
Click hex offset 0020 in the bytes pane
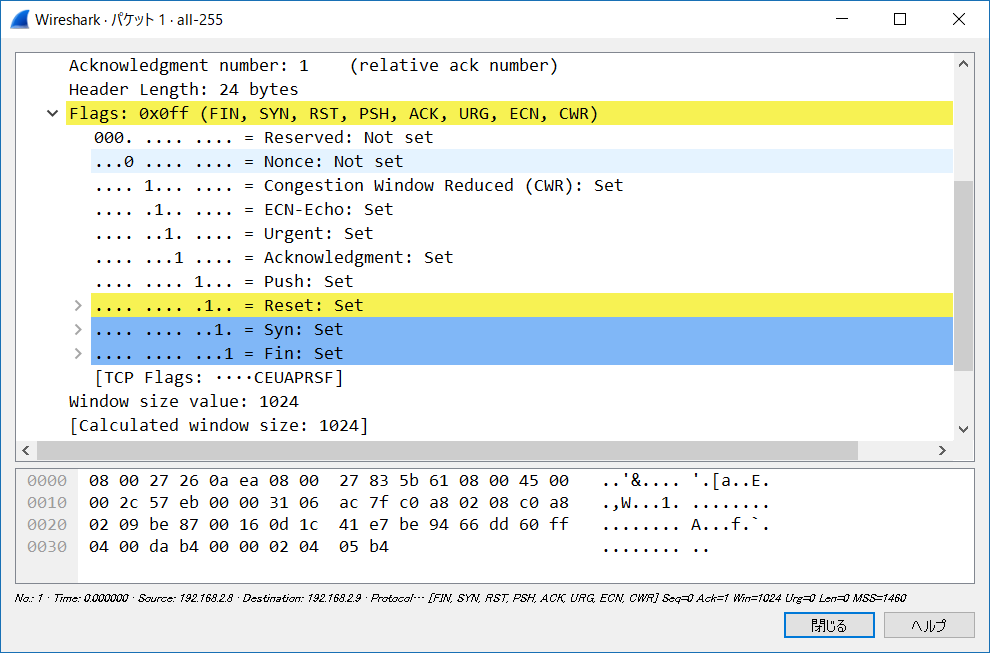[47, 525]
